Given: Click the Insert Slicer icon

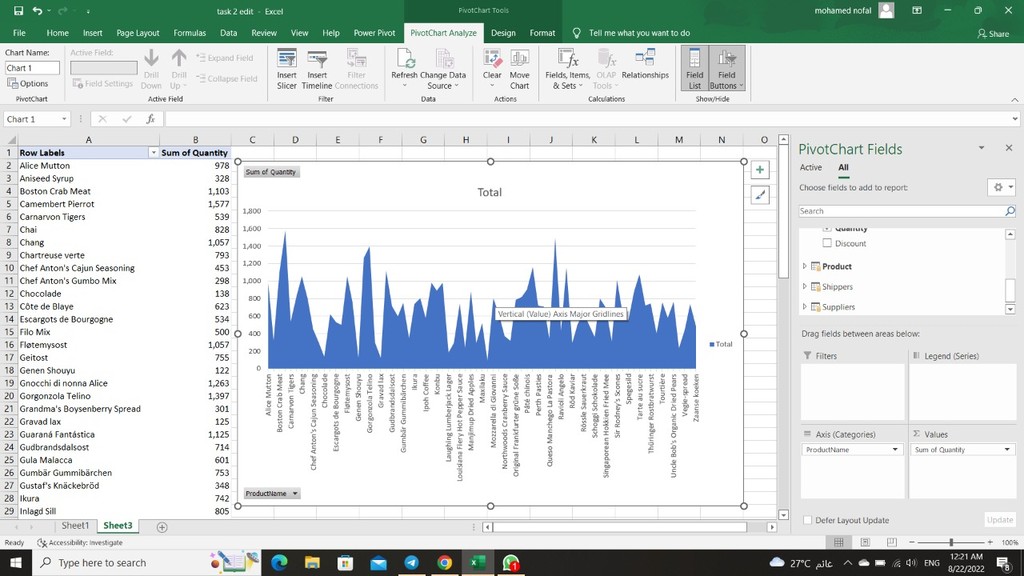Looking at the screenshot, I should (x=286, y=69).
